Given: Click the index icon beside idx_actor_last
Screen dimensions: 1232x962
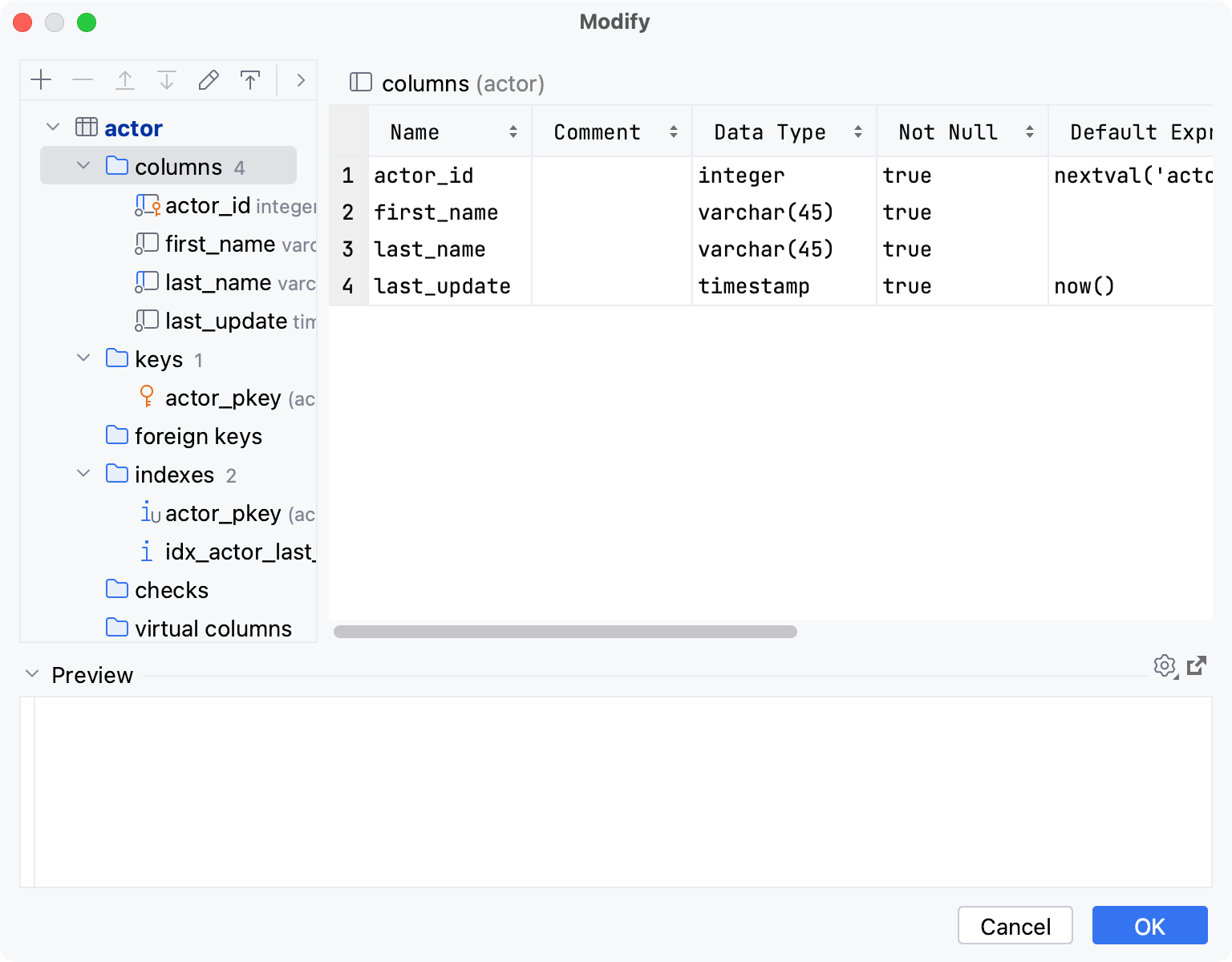Looking at the screenshot, I should click(x=147, y=552).
